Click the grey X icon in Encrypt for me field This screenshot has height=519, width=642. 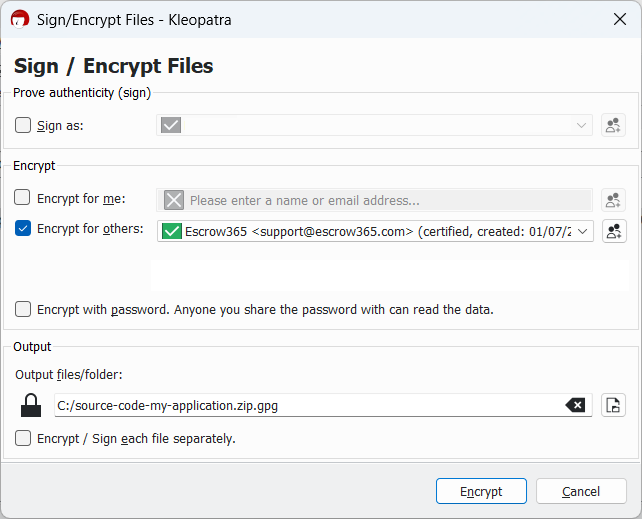coord(174,200)
